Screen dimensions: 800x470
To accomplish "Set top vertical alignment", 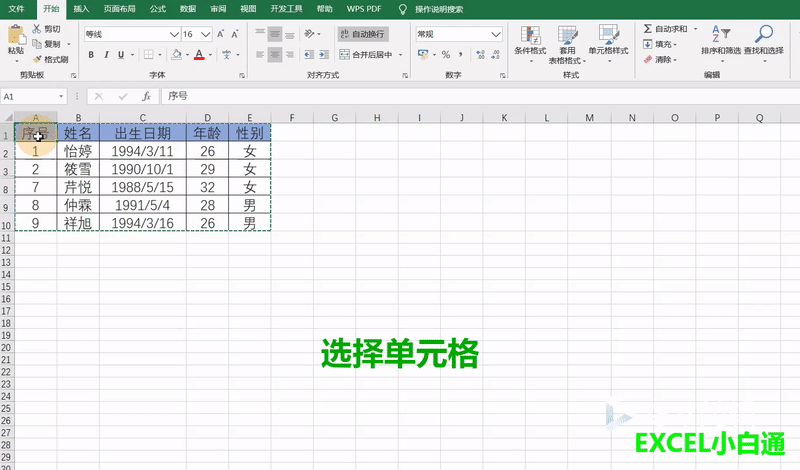I will (x=260, y=34).
